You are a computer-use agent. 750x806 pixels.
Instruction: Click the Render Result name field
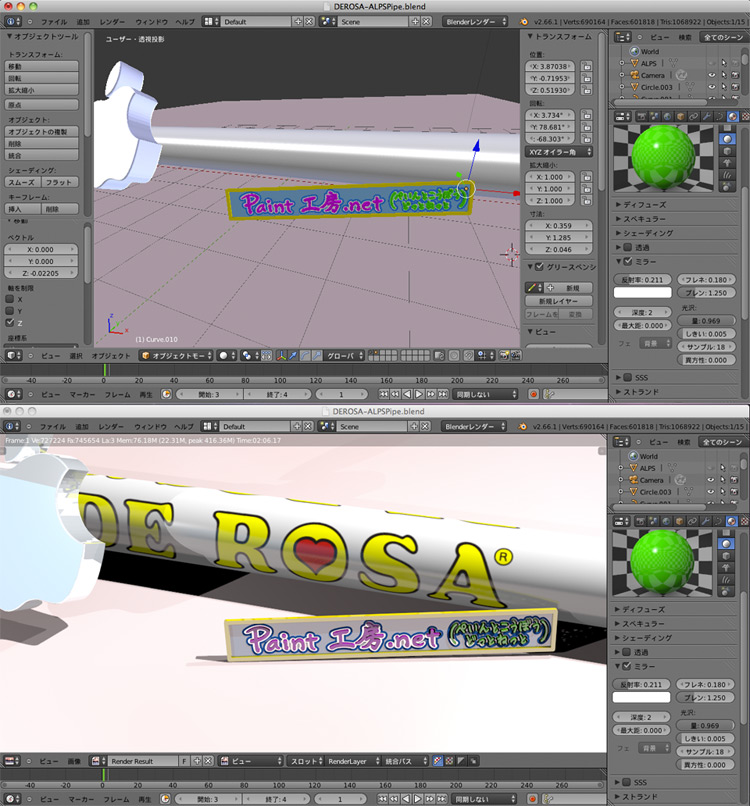click(x=142, y=761)
